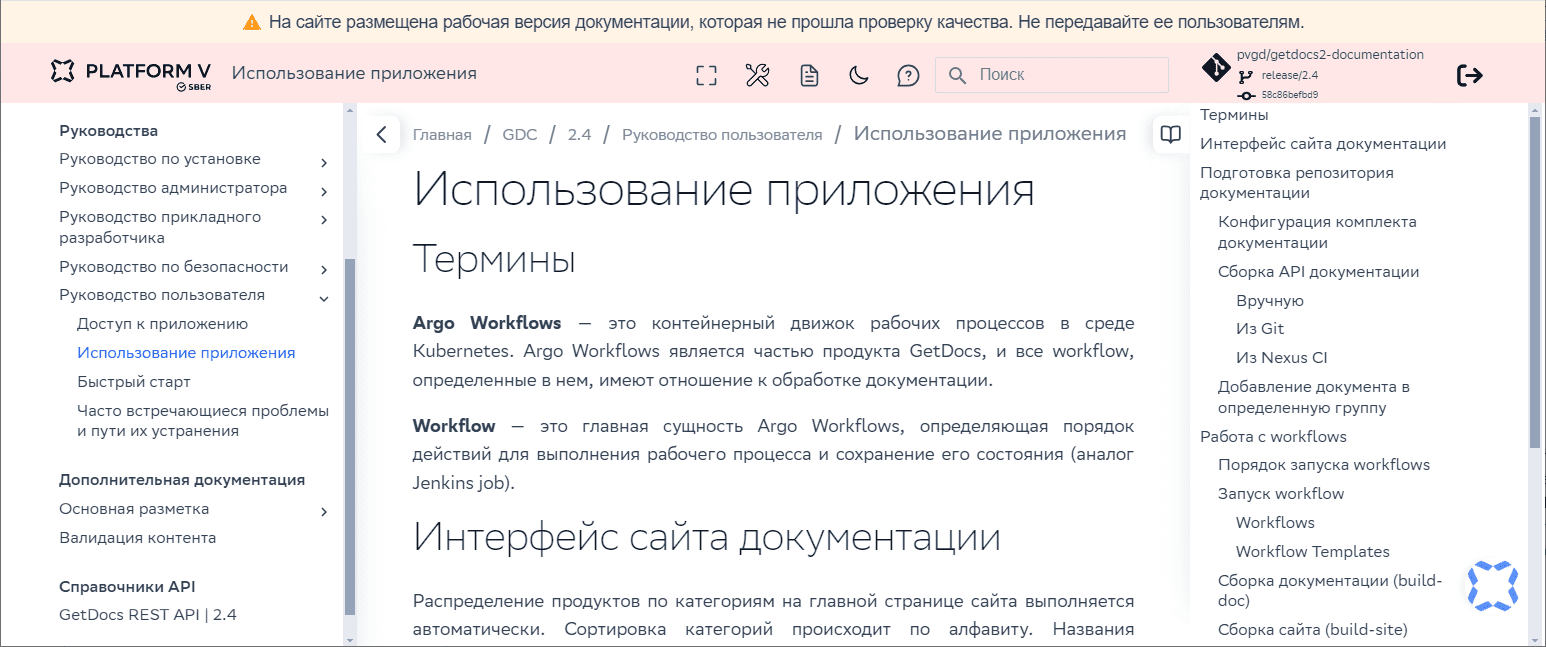The image size is (1546, 647).
Task: Open the book icon next to the heading
Action: tap(1170, 134)
